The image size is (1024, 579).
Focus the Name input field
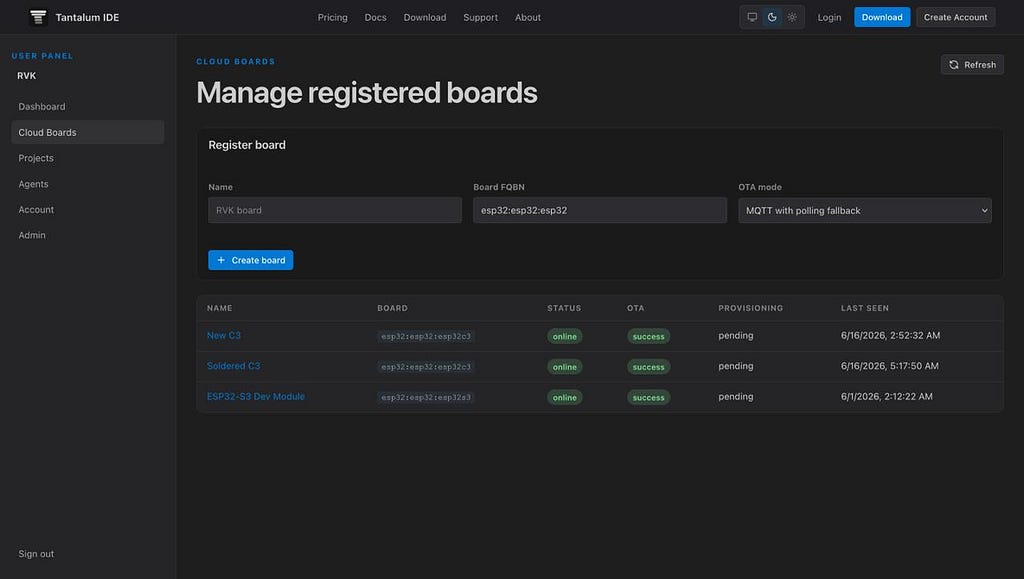pos(335,210)
